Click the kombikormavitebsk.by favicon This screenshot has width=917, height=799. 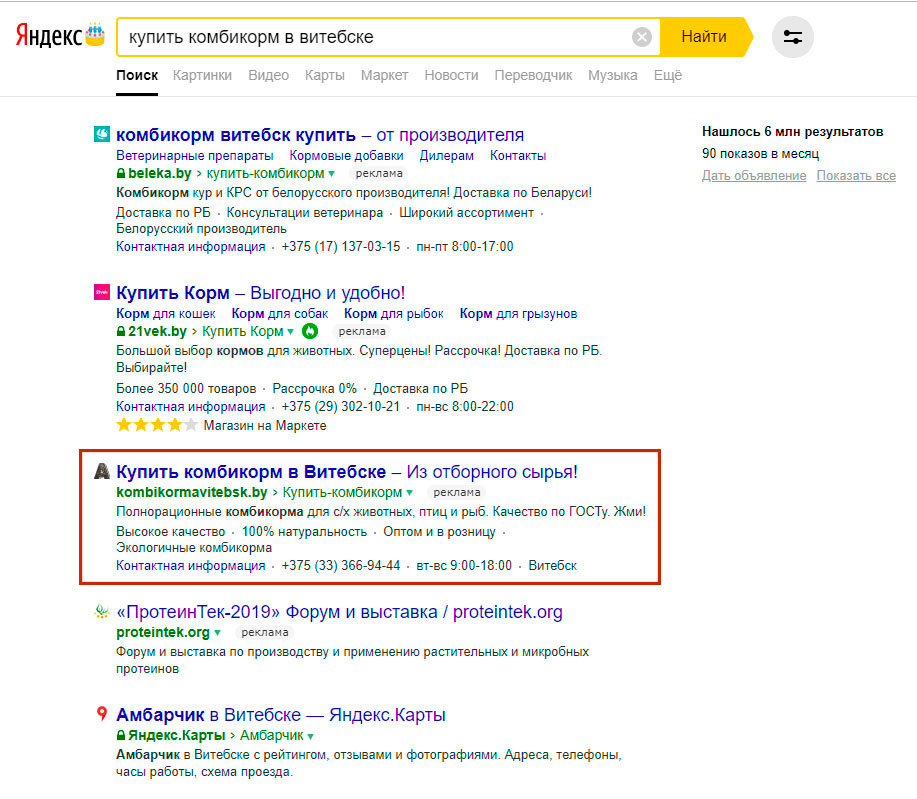[101, 471]
